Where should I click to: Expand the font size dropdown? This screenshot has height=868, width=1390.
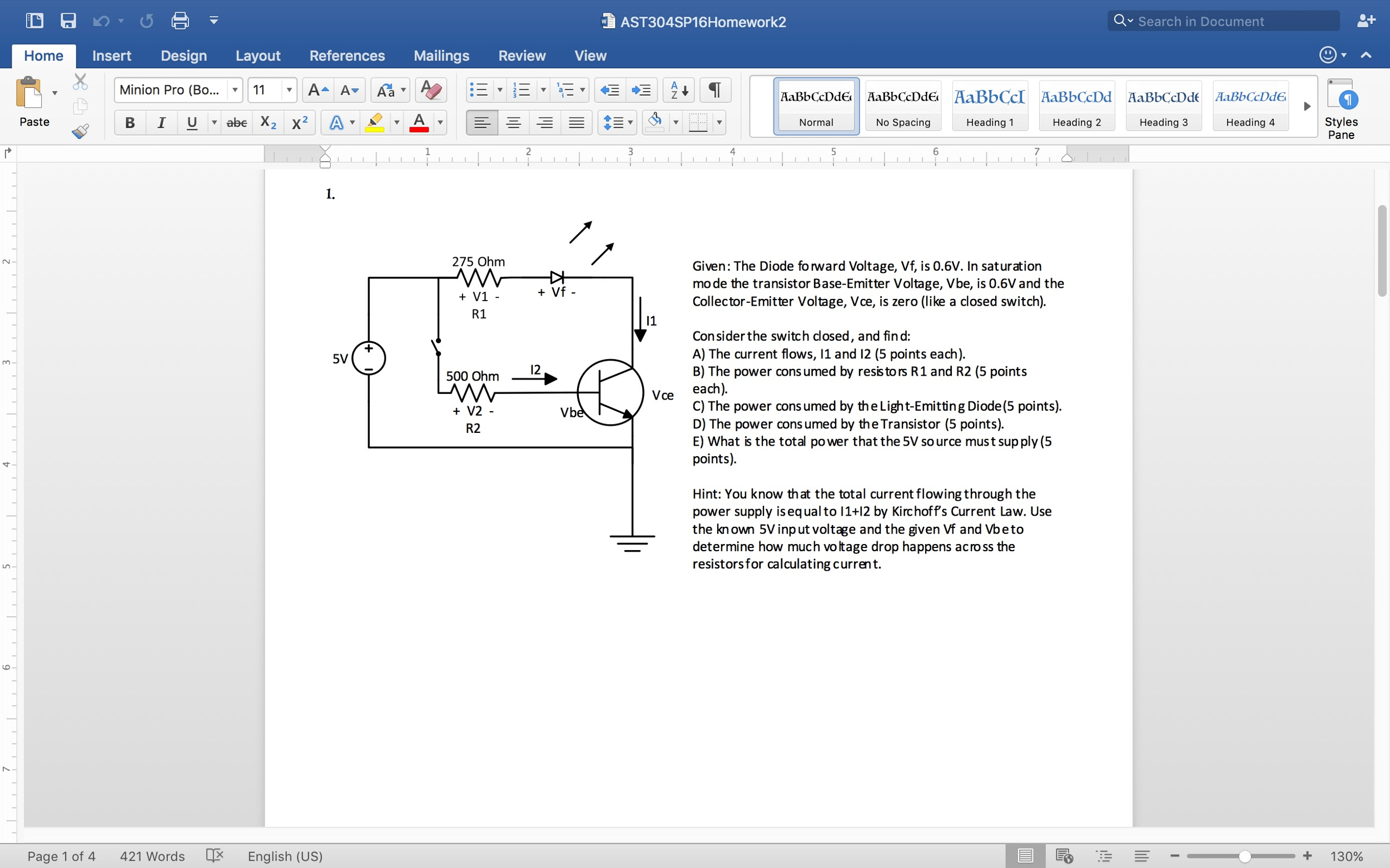[289, 90]
